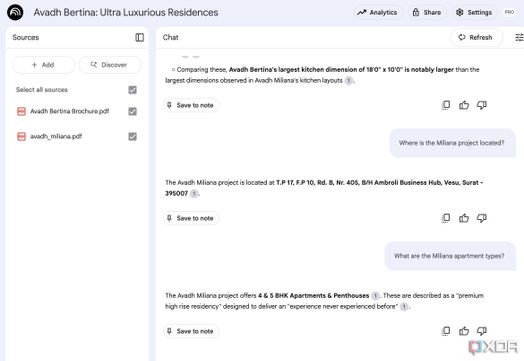524x361 pixels.
Task: Like the Miliana location answer
Action: point(464,218)
